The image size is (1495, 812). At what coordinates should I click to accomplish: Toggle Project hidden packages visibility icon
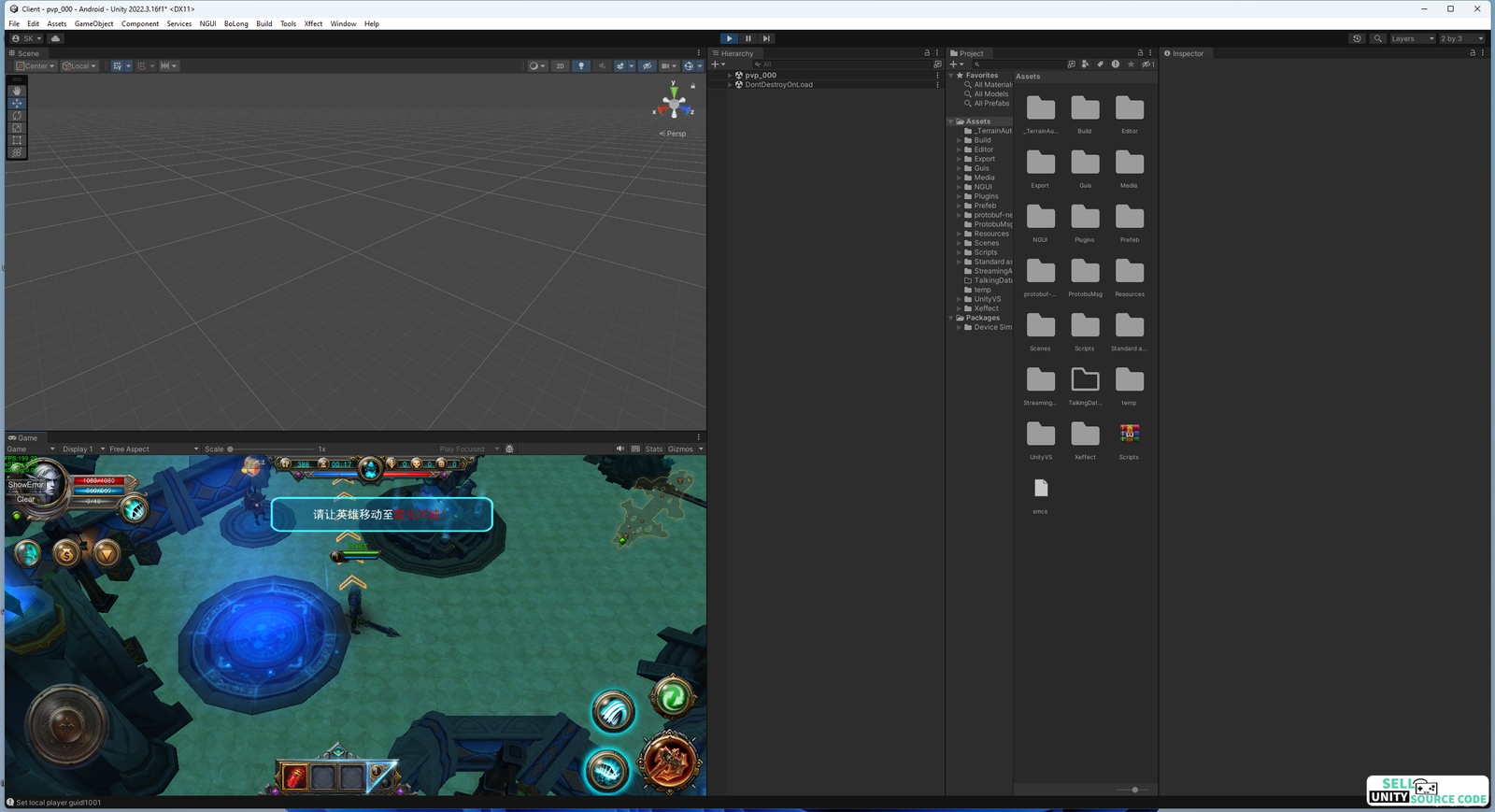click(x=1147, y=64)
